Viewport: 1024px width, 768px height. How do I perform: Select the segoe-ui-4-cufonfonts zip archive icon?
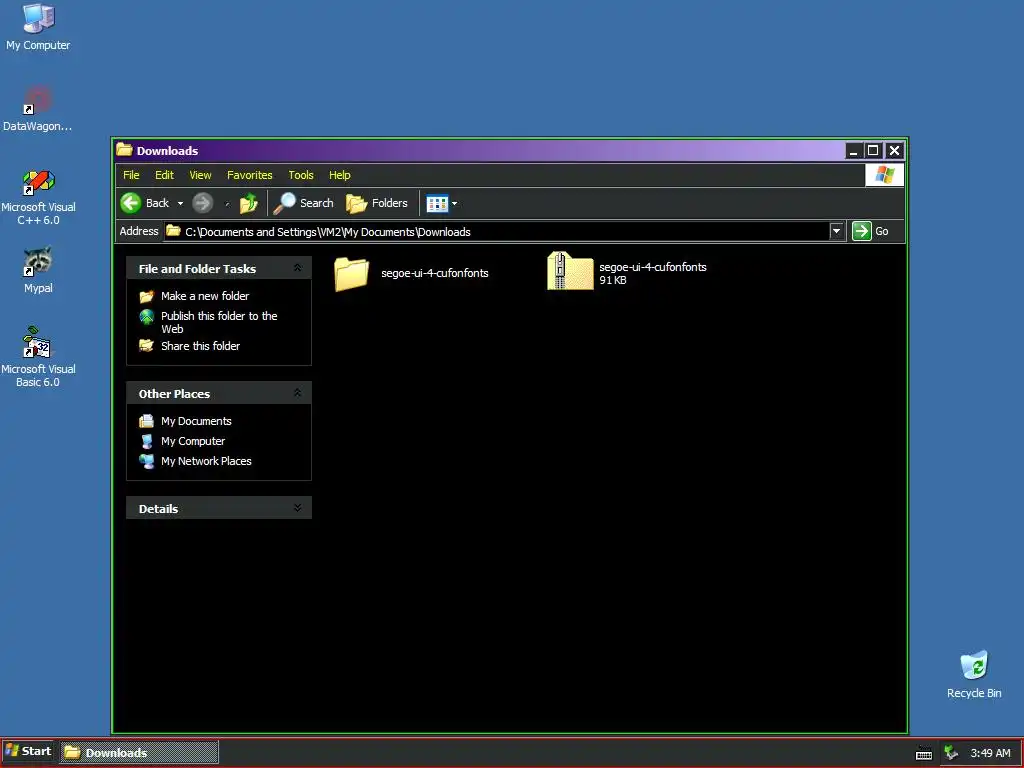coord(570,271)
